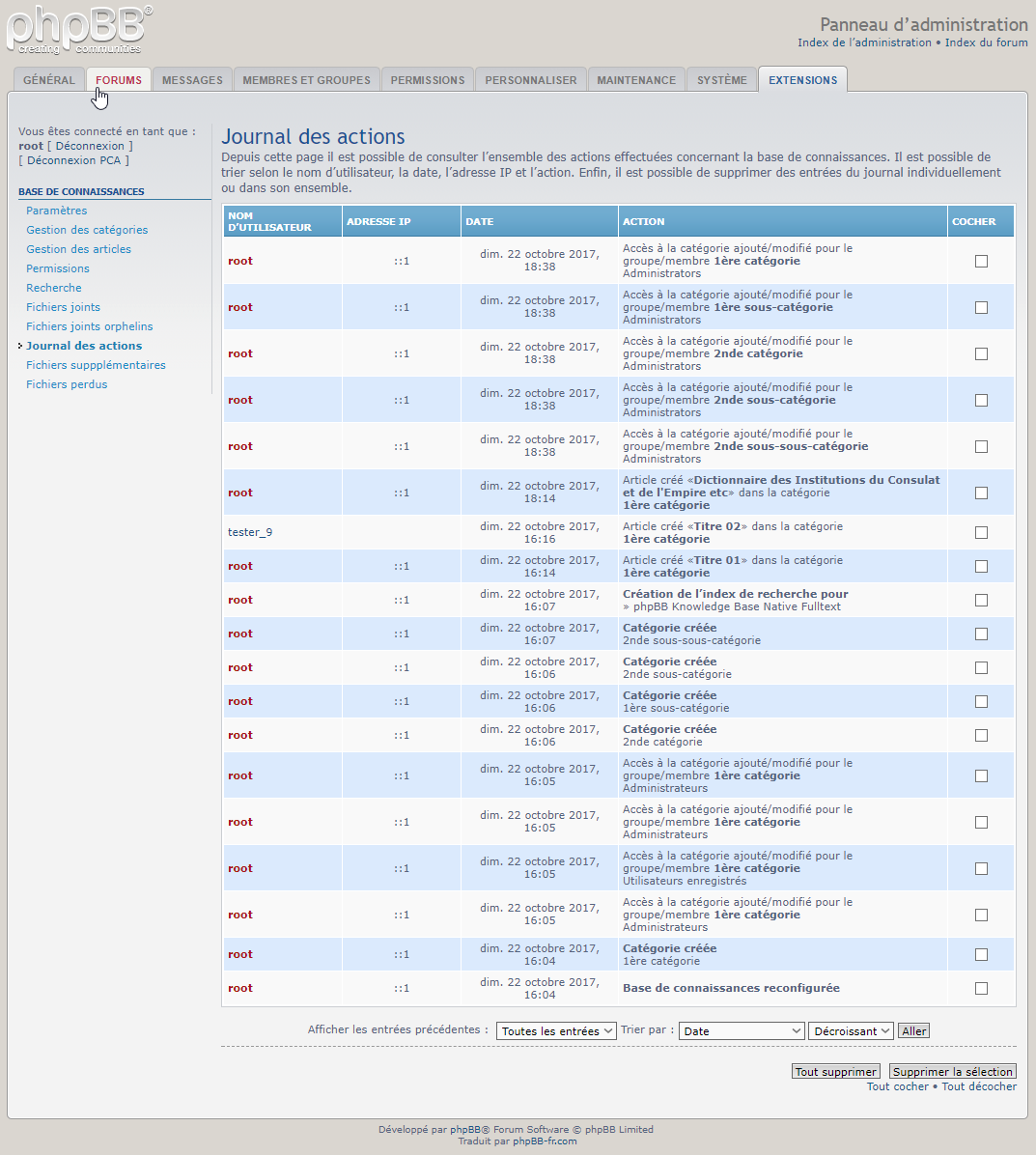Viewport: 1036px width, 1155px height.
Task: Open the Toutes les entrées dropdown
Action: (556, 1031)
